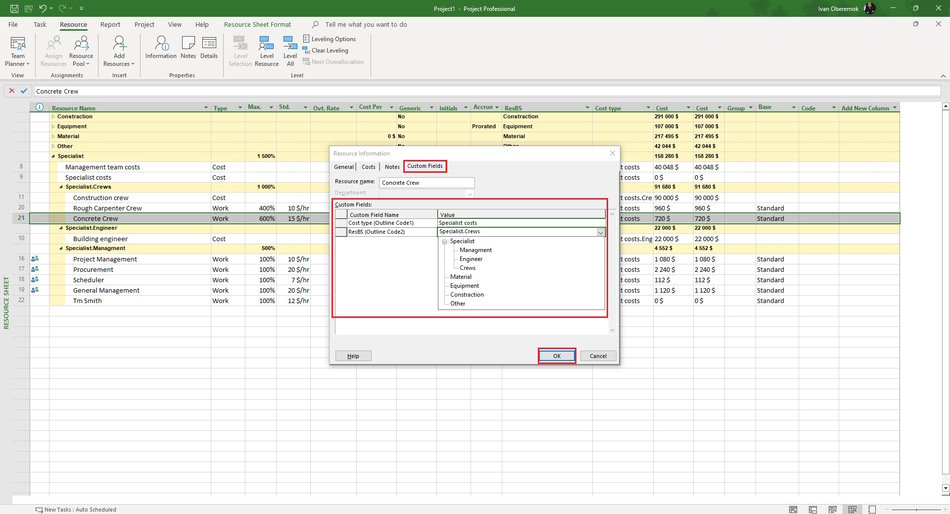Select Other in the ResBS tree
Viewport: 950px width, 514px height.
coord(457,303)
